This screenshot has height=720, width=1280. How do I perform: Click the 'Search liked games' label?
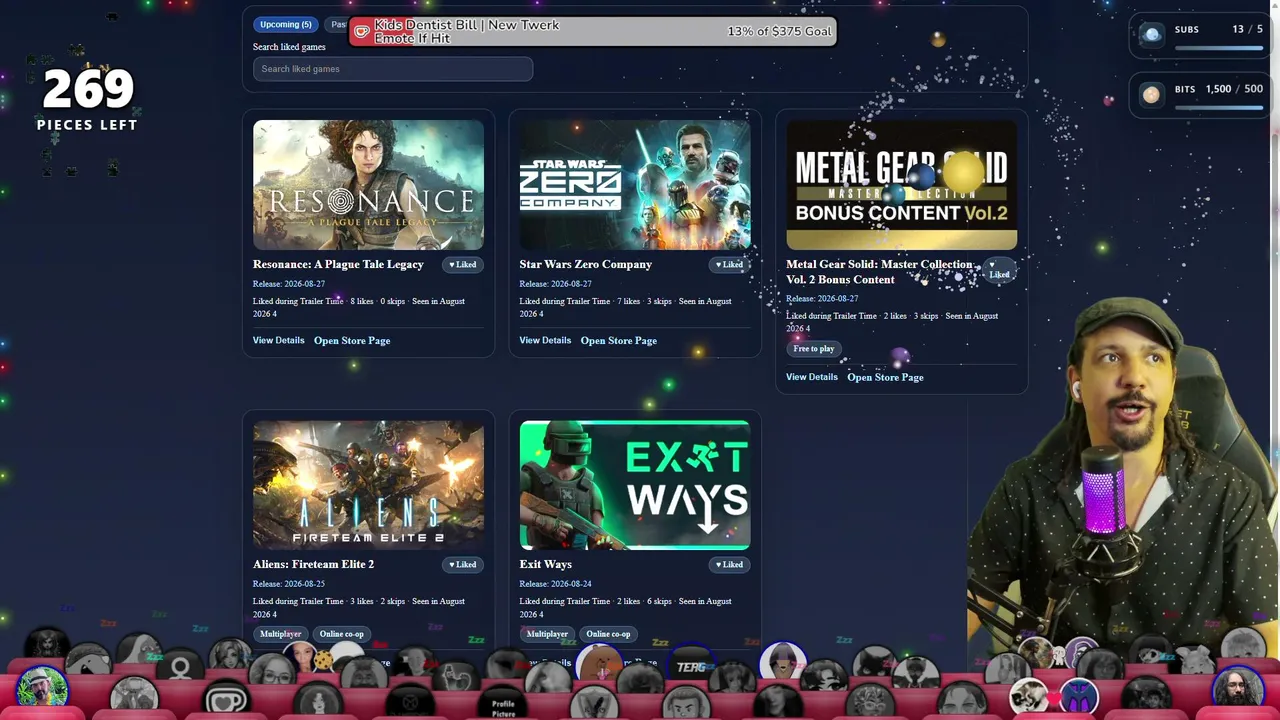pos(289,47)
